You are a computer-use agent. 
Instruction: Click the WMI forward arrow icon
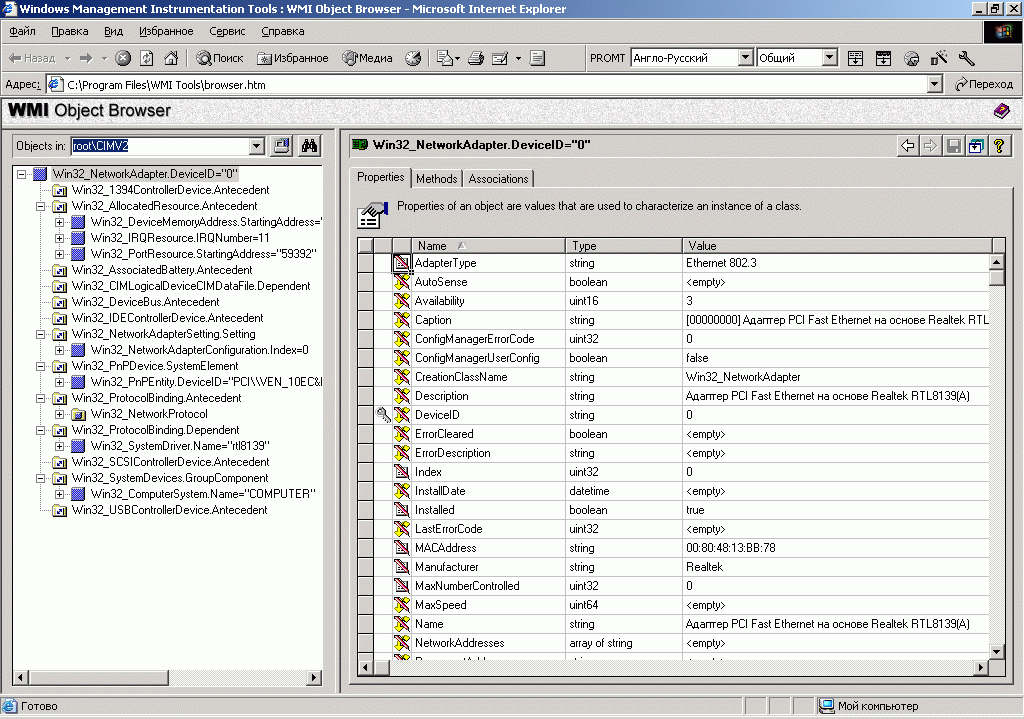coord(930,146)
